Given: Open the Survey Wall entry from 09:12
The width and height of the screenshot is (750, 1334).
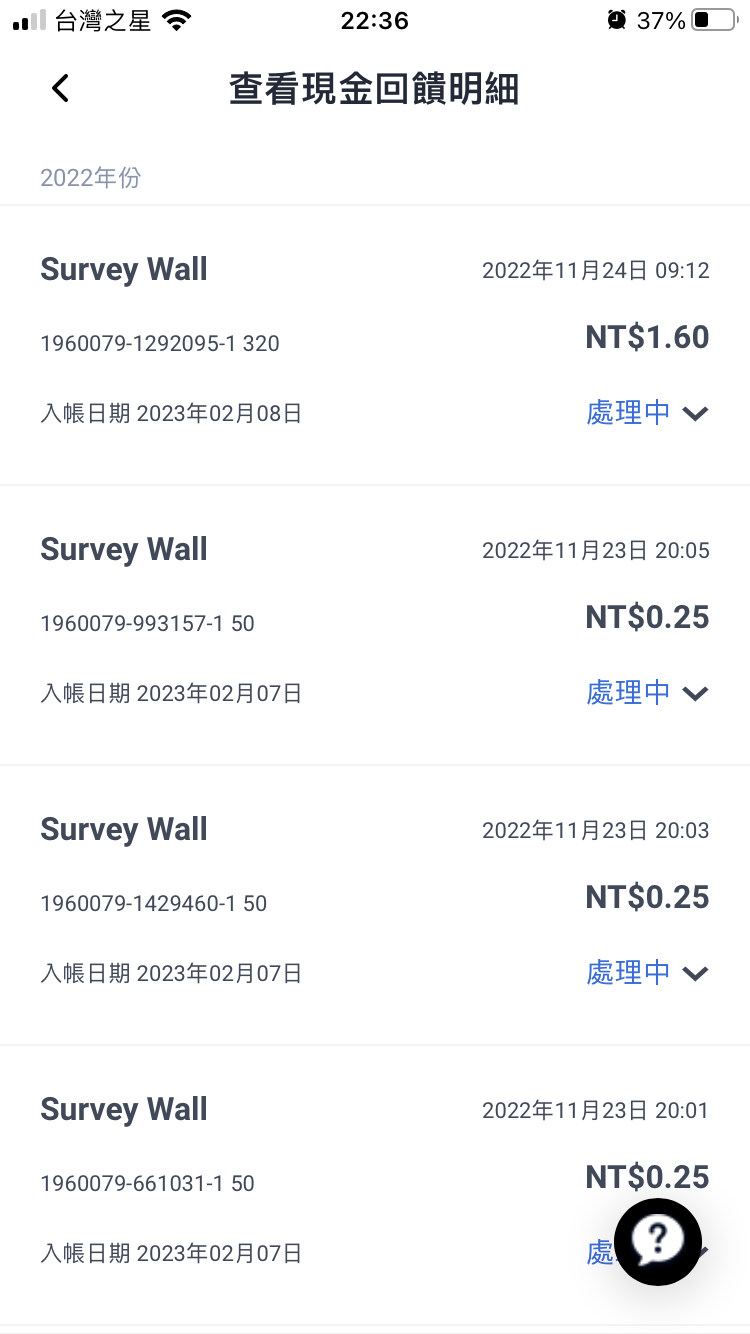Looking at the screenshot, I should point(375,346).
